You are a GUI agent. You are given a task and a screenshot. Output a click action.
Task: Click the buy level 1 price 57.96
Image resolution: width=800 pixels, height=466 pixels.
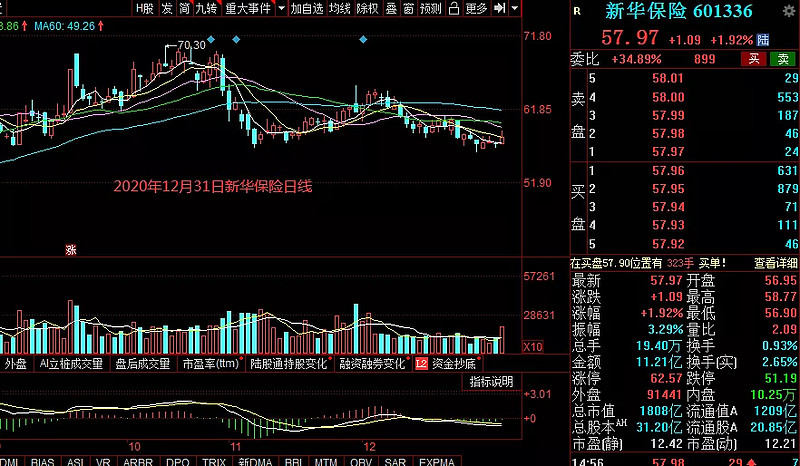[668, 170]
